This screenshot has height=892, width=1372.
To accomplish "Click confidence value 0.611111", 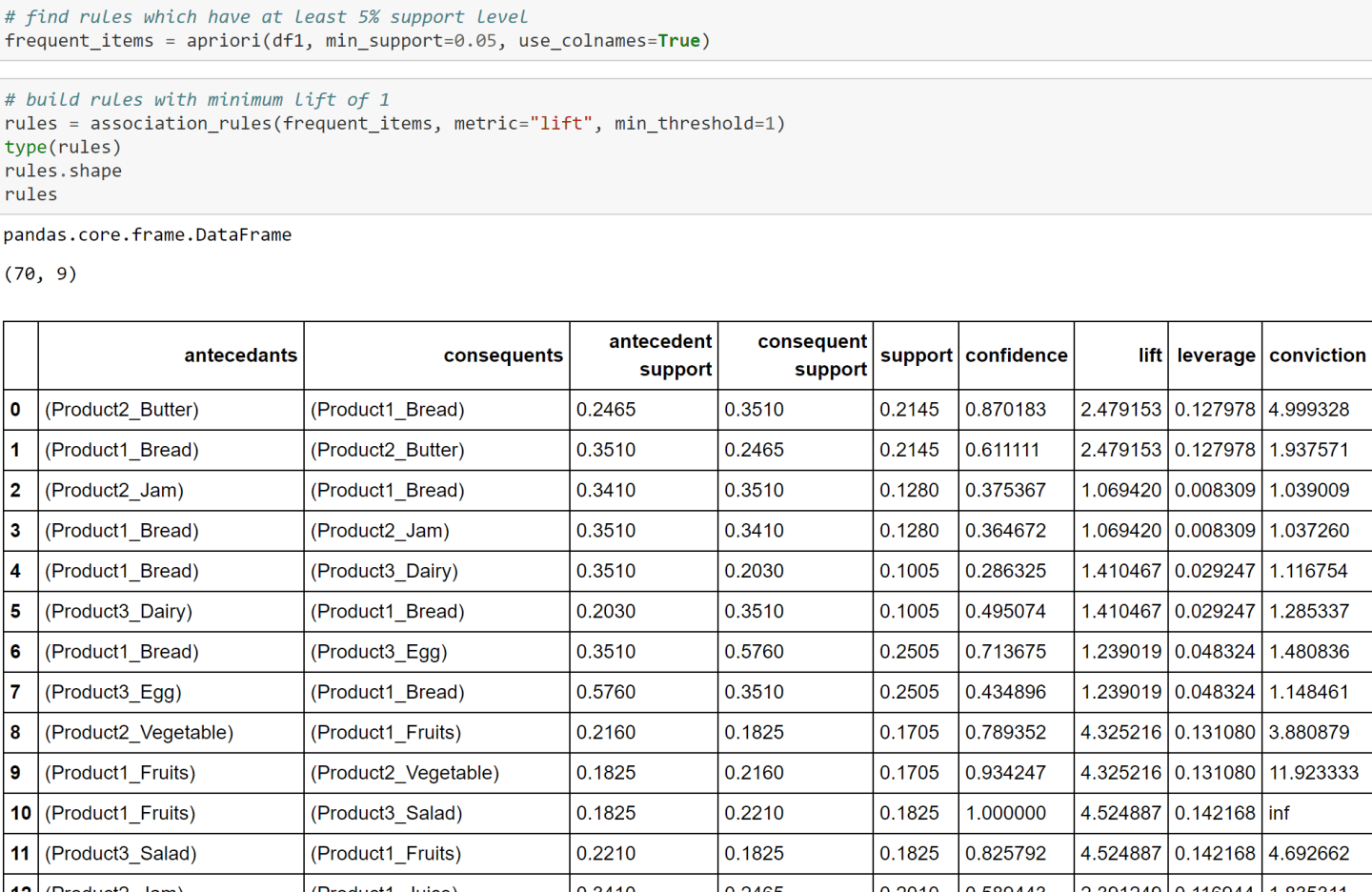I will (1002, 450).
